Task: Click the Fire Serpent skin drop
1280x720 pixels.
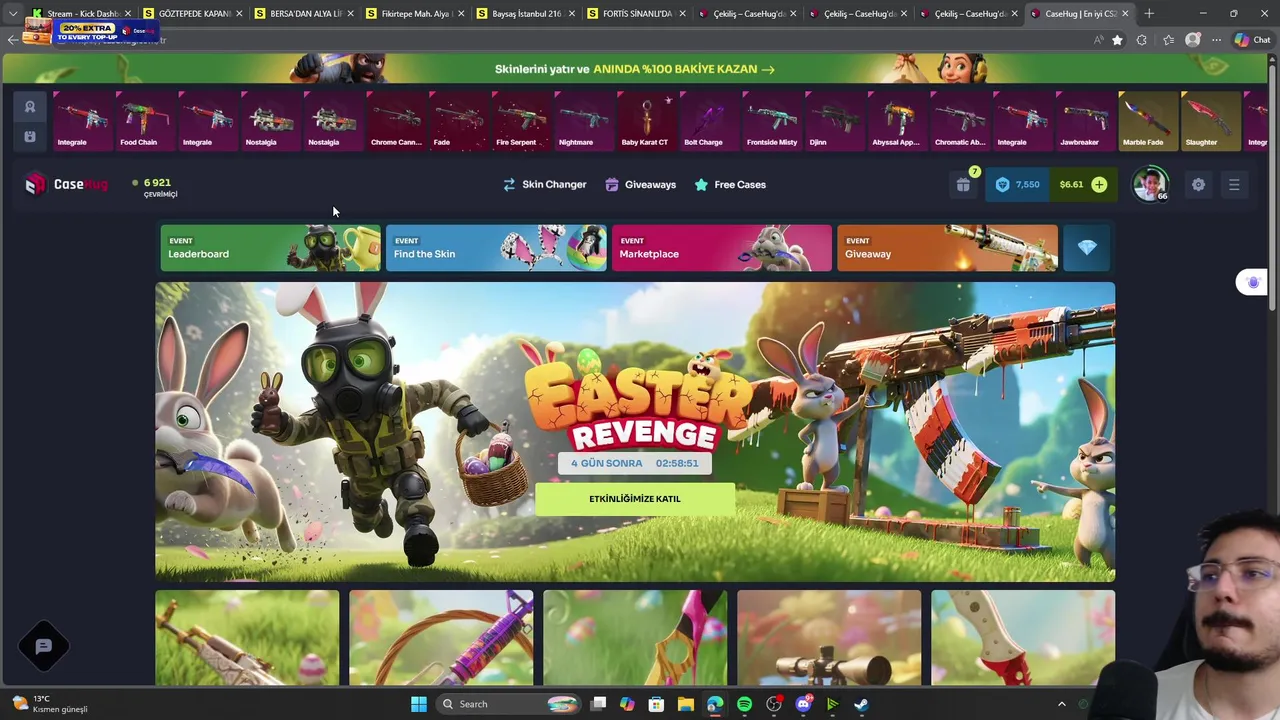Action: [520, 120]
